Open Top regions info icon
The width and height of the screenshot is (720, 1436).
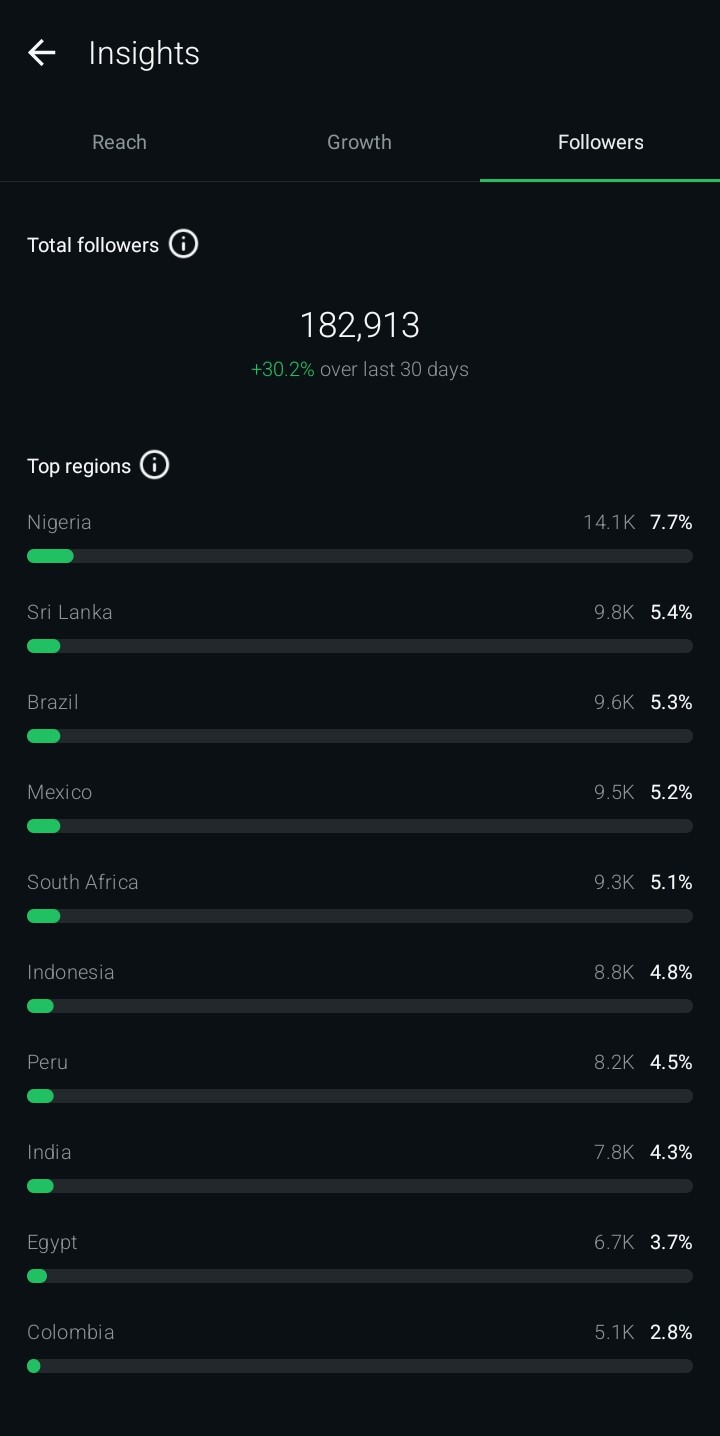154,465
